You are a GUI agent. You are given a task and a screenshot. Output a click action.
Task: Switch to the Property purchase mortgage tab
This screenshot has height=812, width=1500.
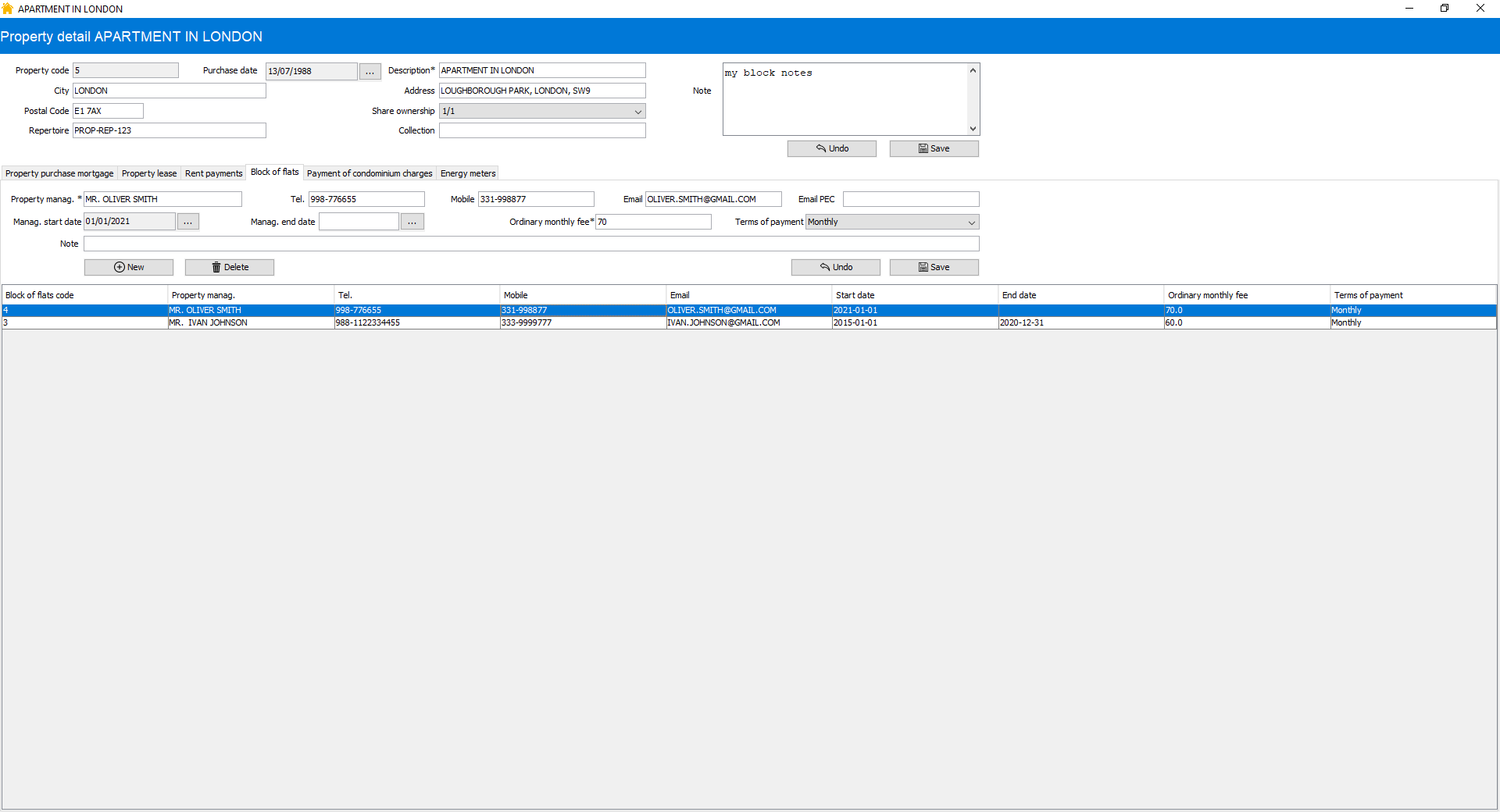(59, 173)
